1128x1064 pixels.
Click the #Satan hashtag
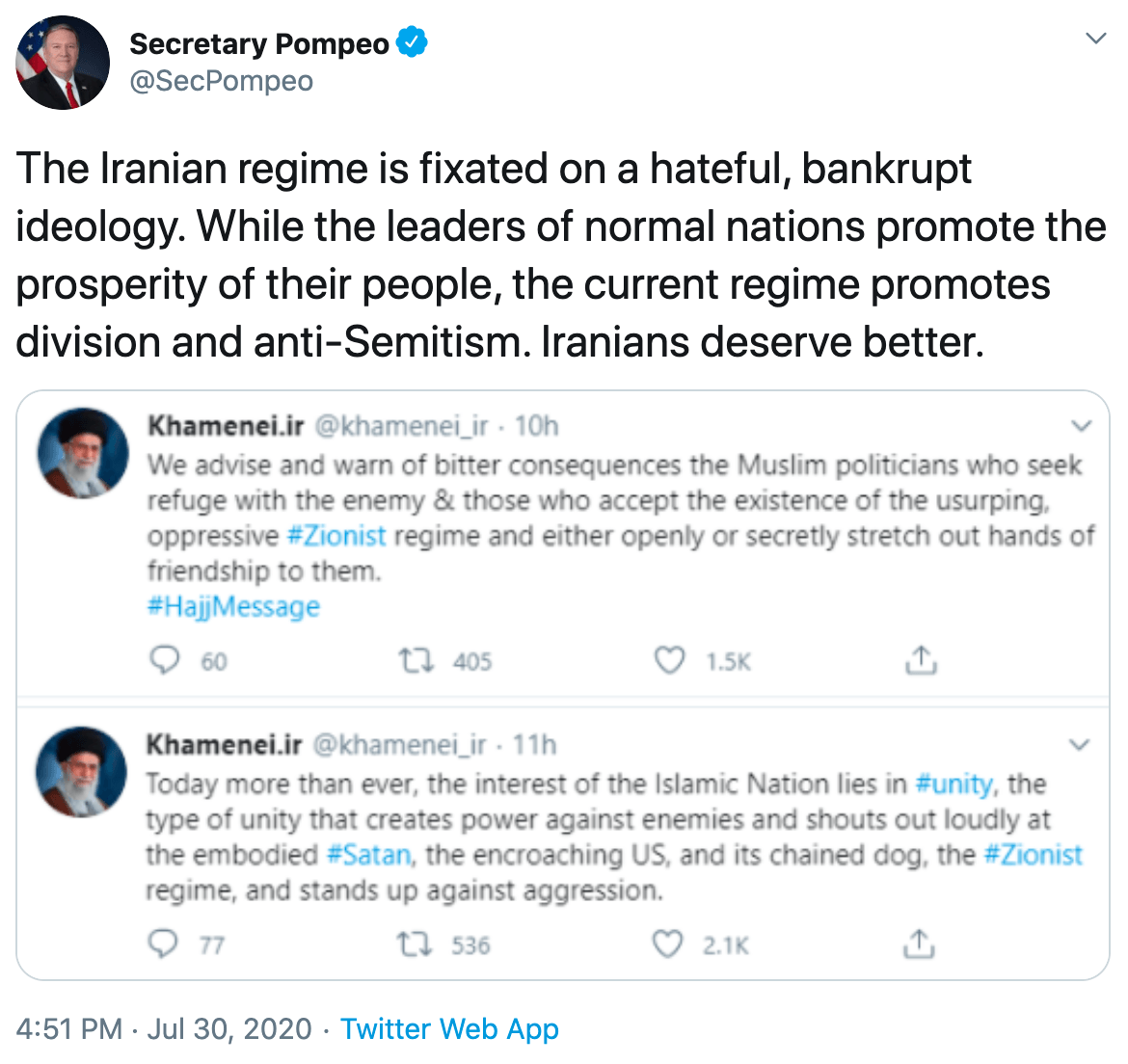(x=370, y=854)
